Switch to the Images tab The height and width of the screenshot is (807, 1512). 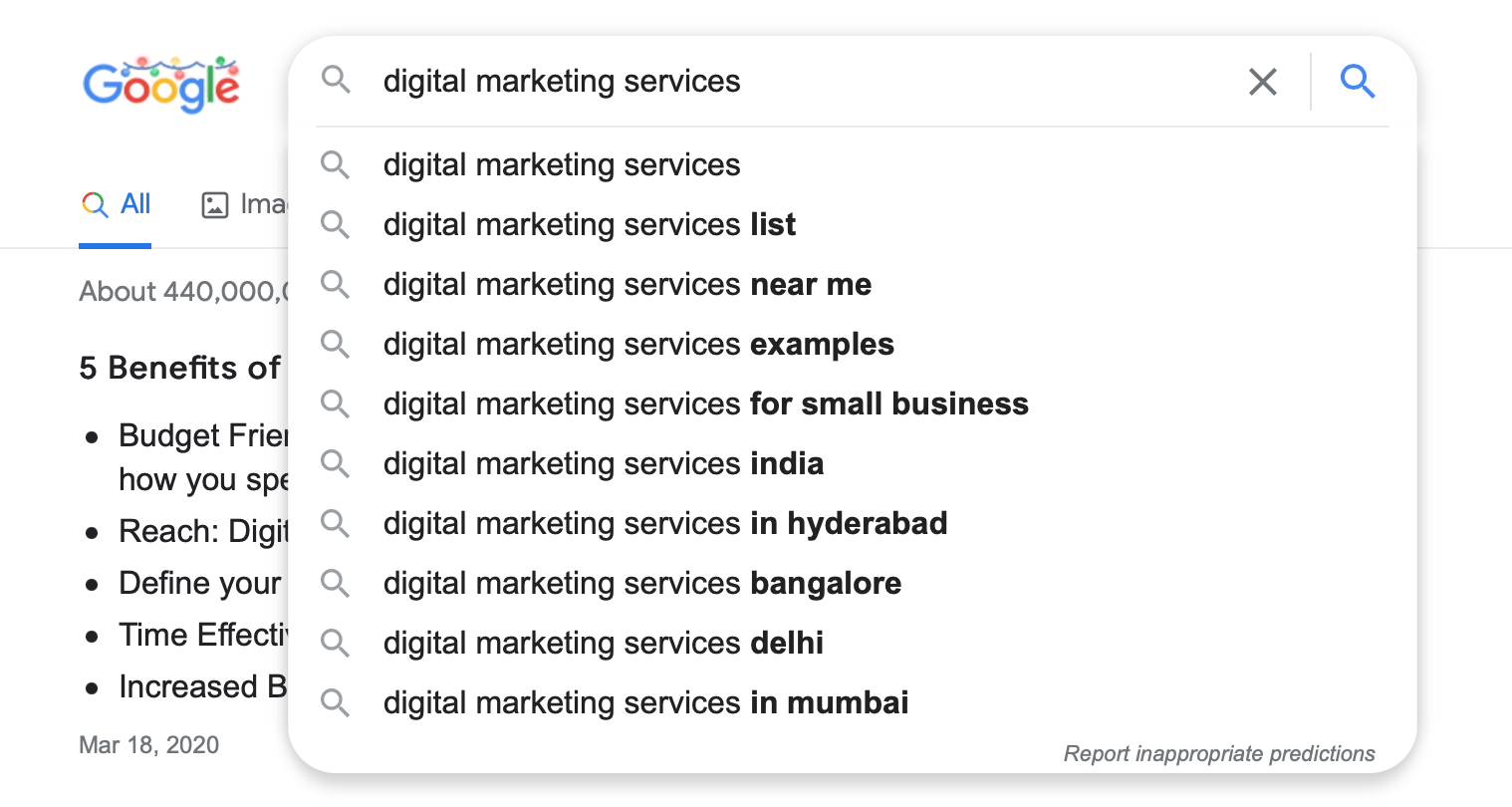244,204
